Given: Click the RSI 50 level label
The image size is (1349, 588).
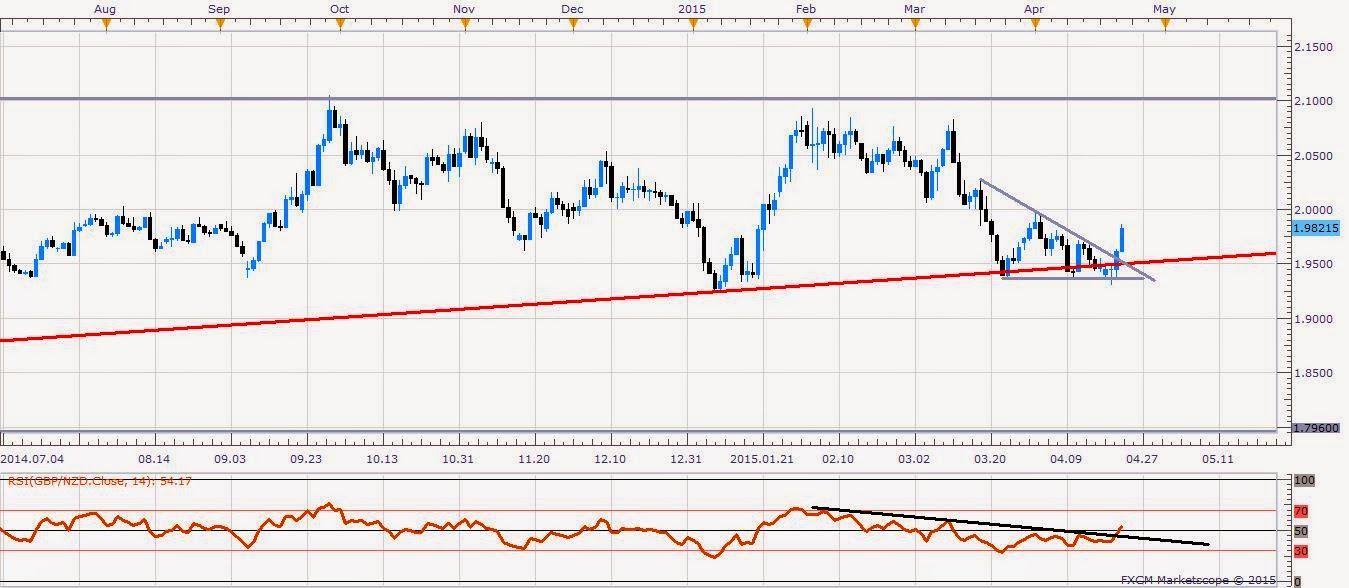Looking at the screenshot, I should 1300,531.
